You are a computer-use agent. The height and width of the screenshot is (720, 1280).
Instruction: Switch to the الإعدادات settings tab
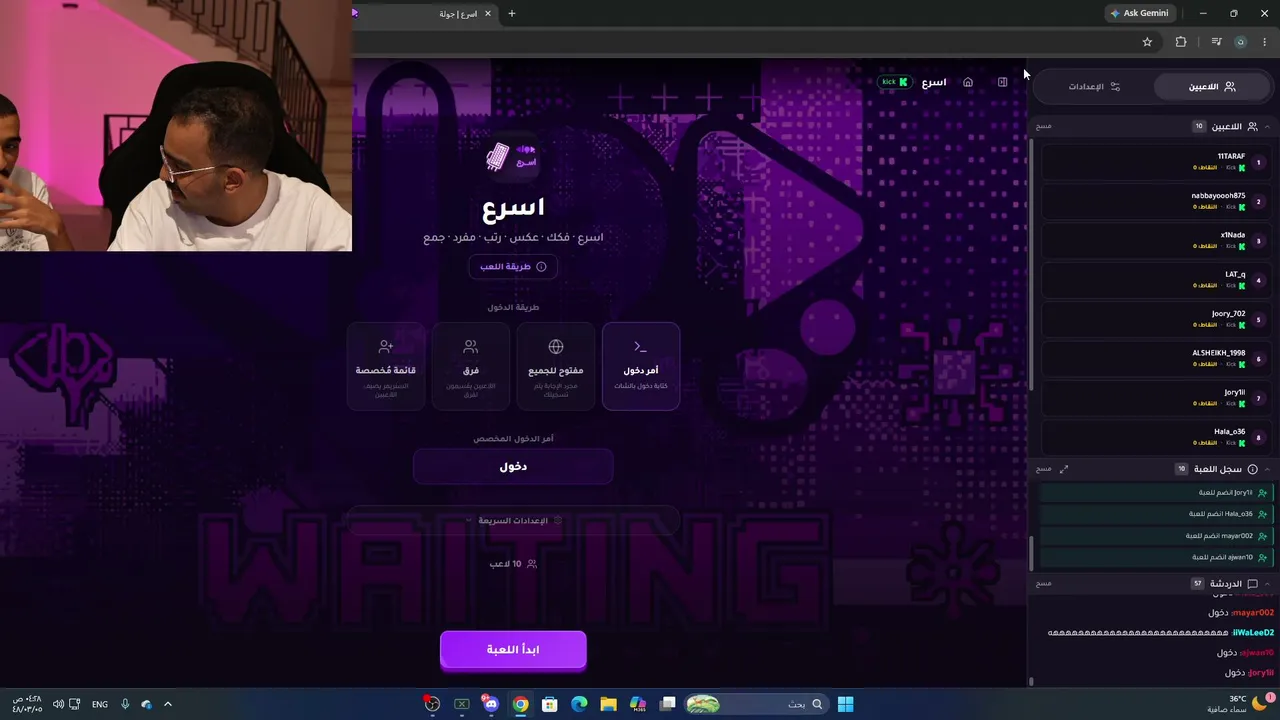[1094, 87]
